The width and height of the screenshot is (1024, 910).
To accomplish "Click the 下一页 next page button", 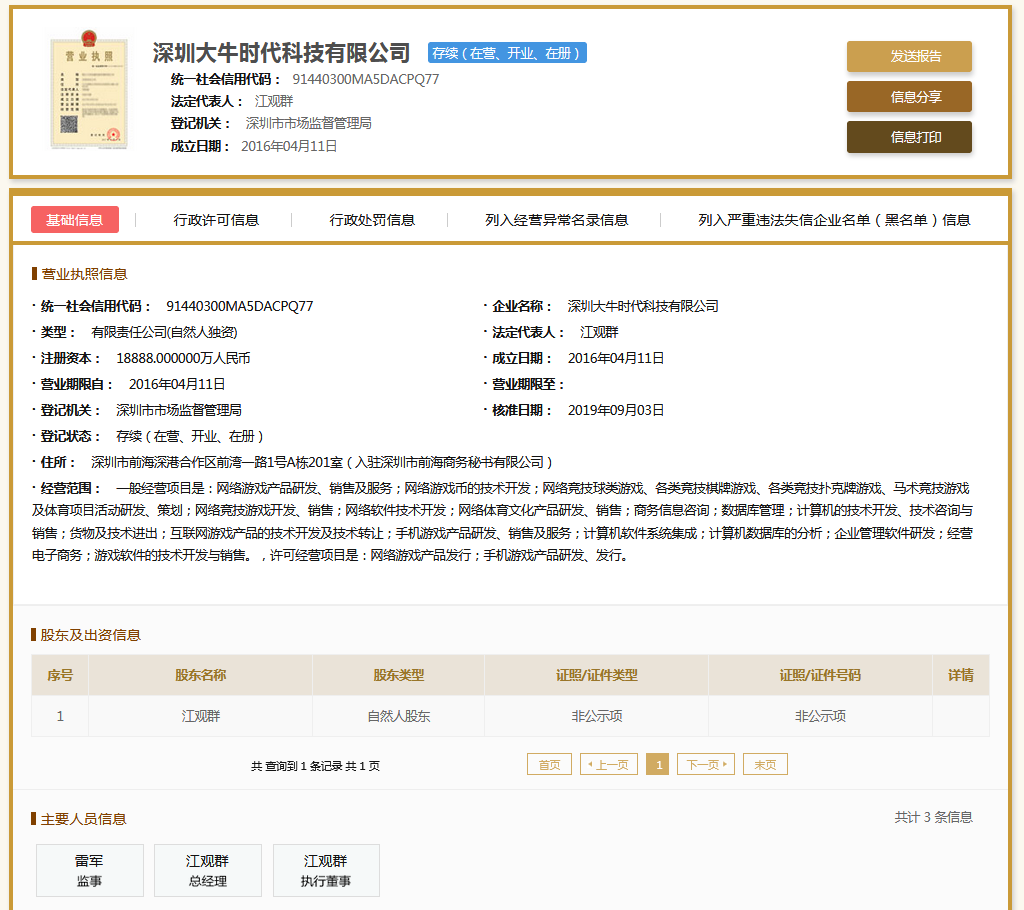I will (705, 764).
